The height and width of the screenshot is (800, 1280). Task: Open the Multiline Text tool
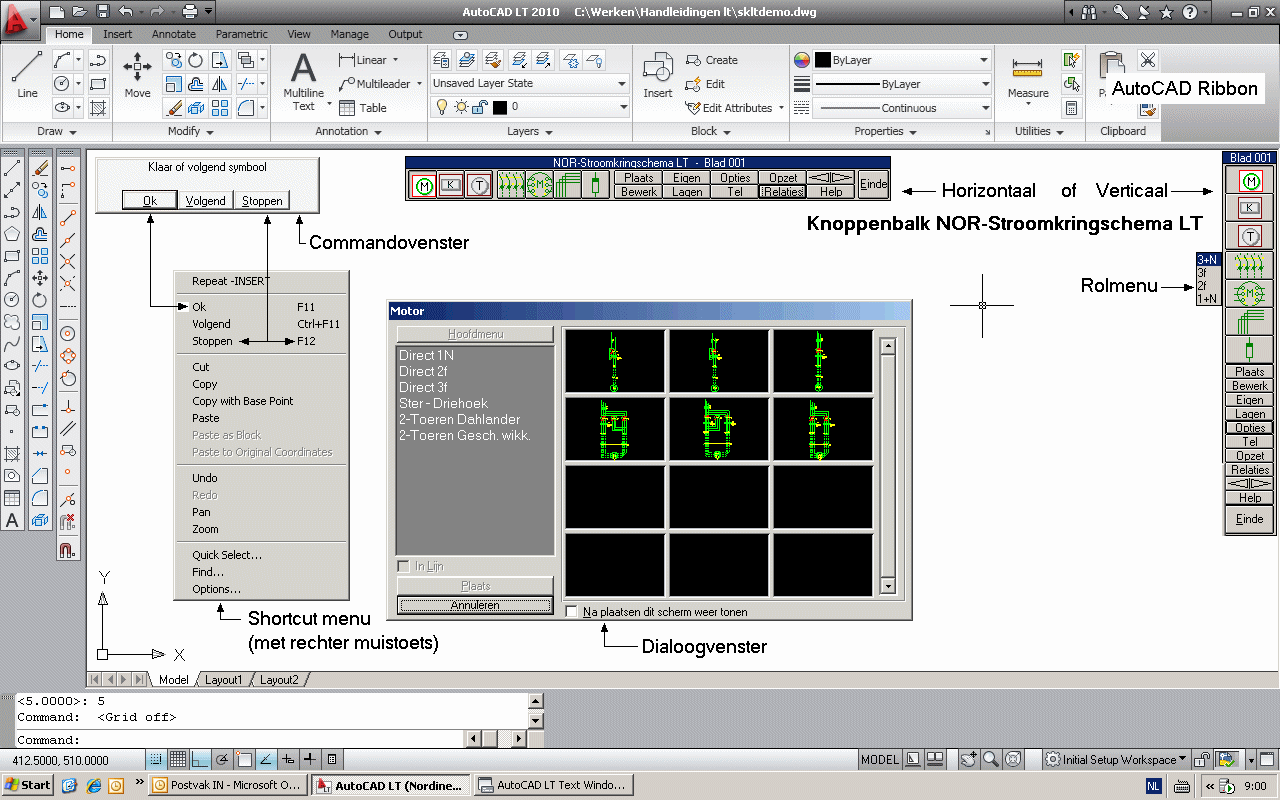tap(303, 81)
